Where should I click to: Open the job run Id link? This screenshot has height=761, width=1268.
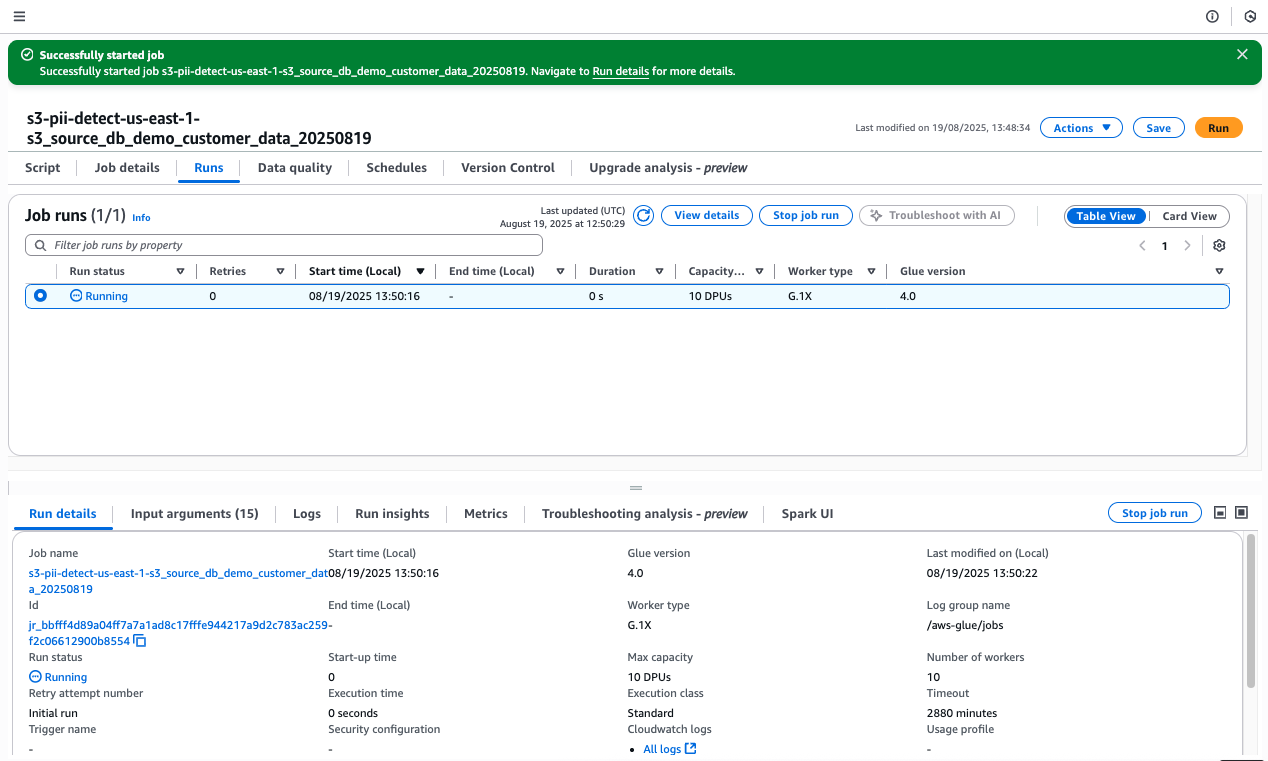(x=180, y=633)
